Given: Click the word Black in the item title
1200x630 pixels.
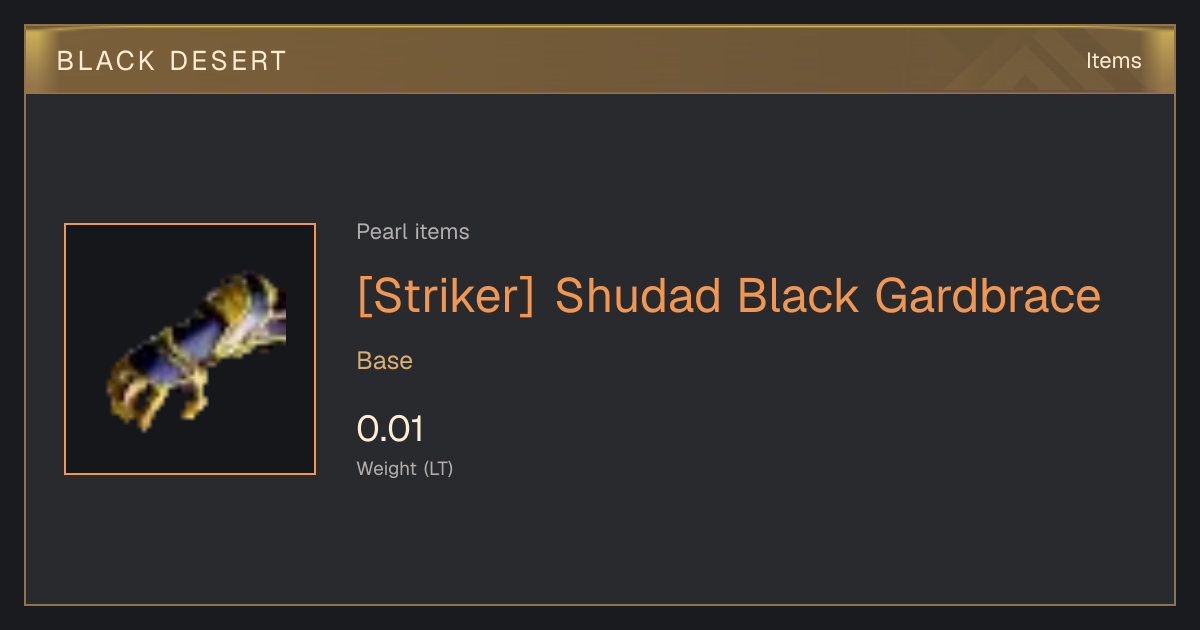Looking at the screenshot, I should pyautogui.click(x=797, y=296).
